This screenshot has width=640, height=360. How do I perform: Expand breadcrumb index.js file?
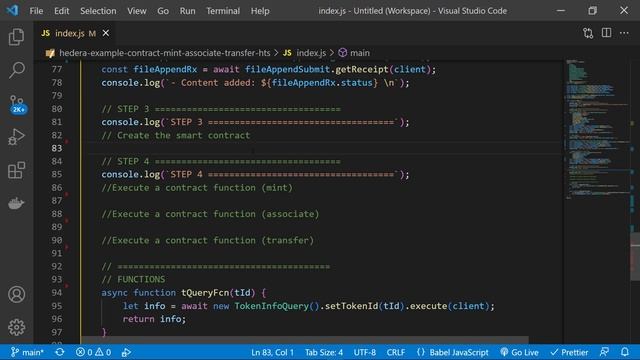[x=311, y=53]
